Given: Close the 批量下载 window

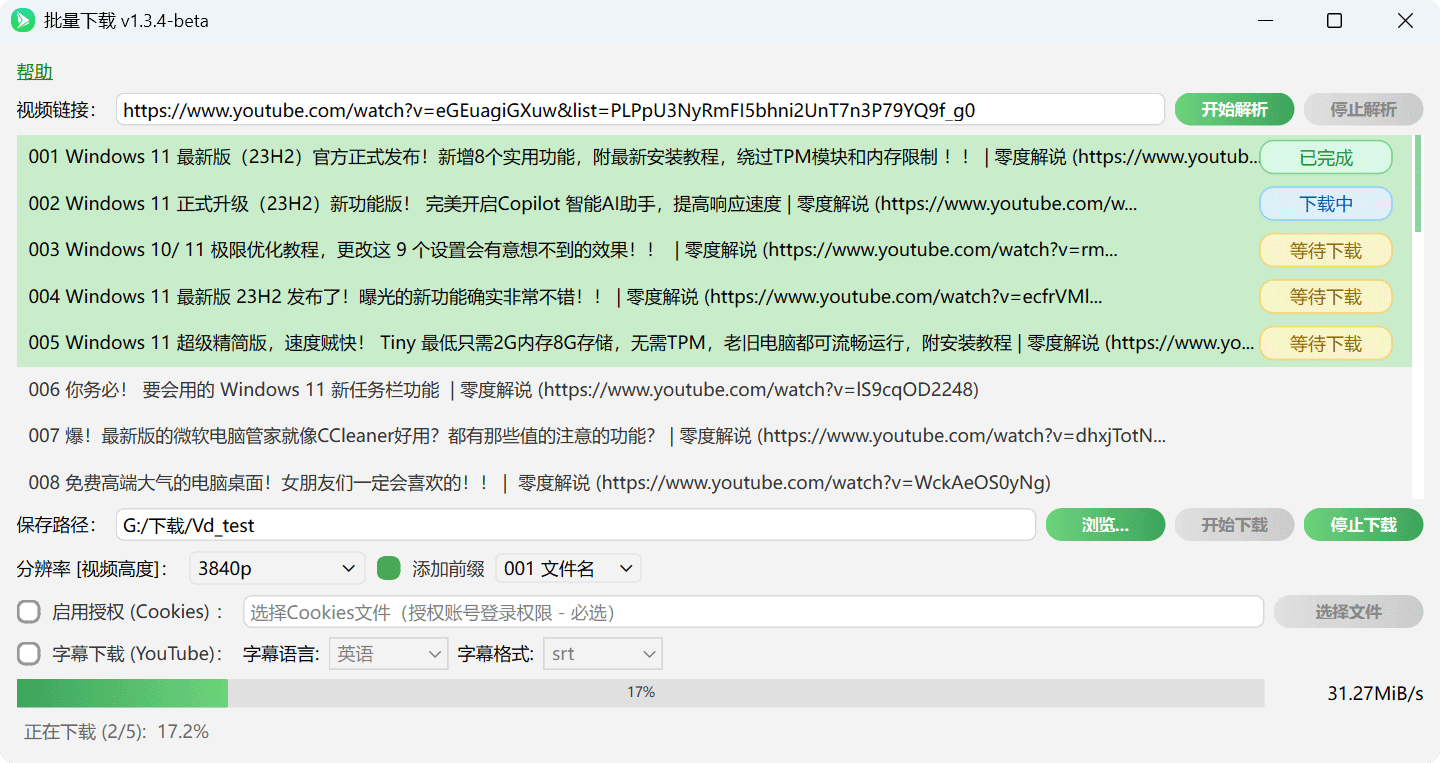Looking at the screenshot, I should (1405, 21).
